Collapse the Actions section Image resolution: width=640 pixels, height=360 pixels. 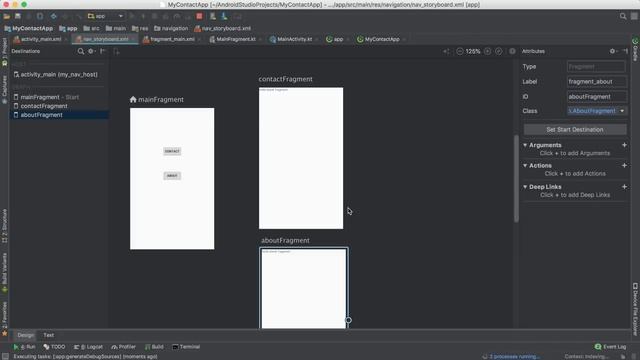point(525,165)
